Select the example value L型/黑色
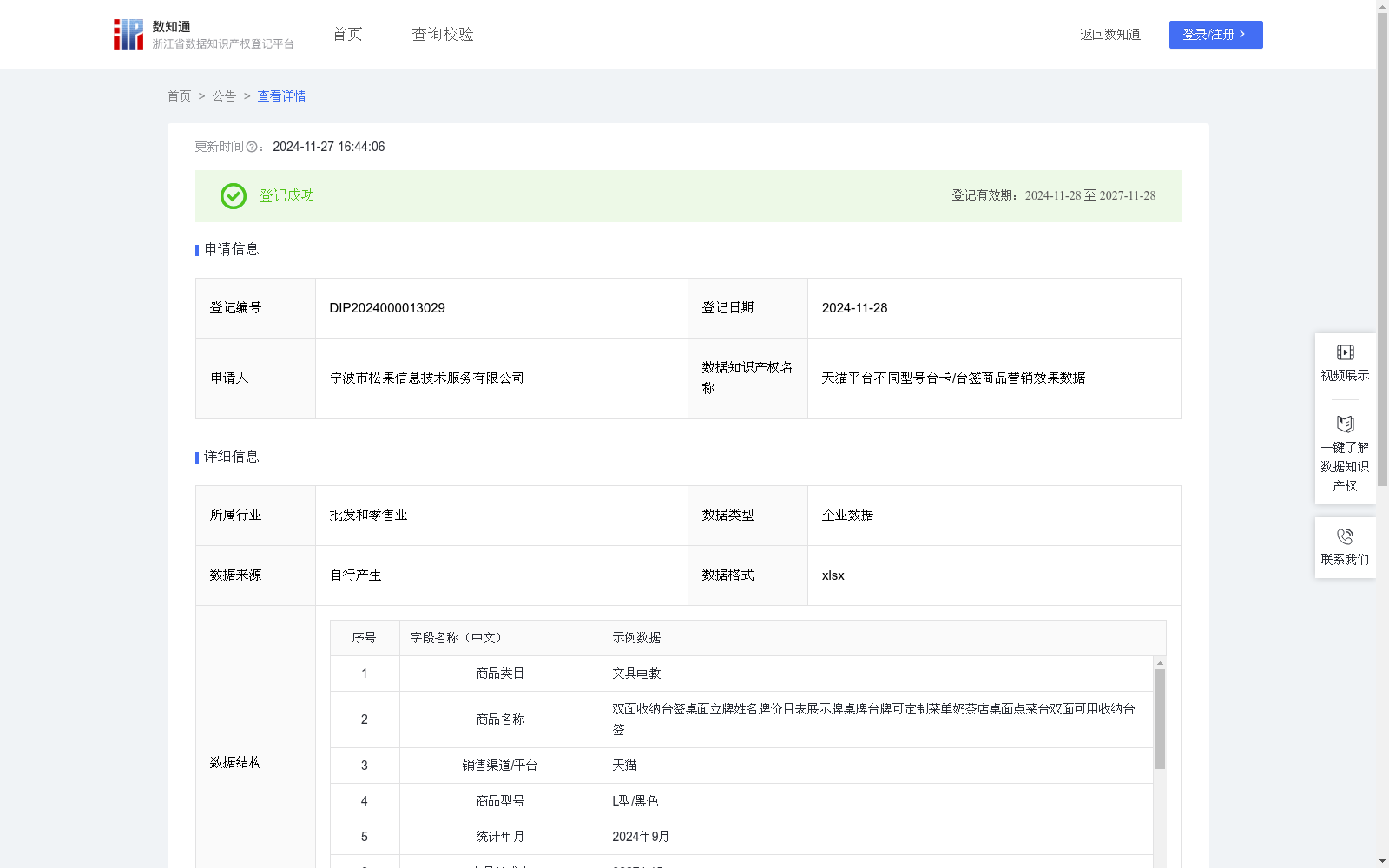 tap(635, 801)
